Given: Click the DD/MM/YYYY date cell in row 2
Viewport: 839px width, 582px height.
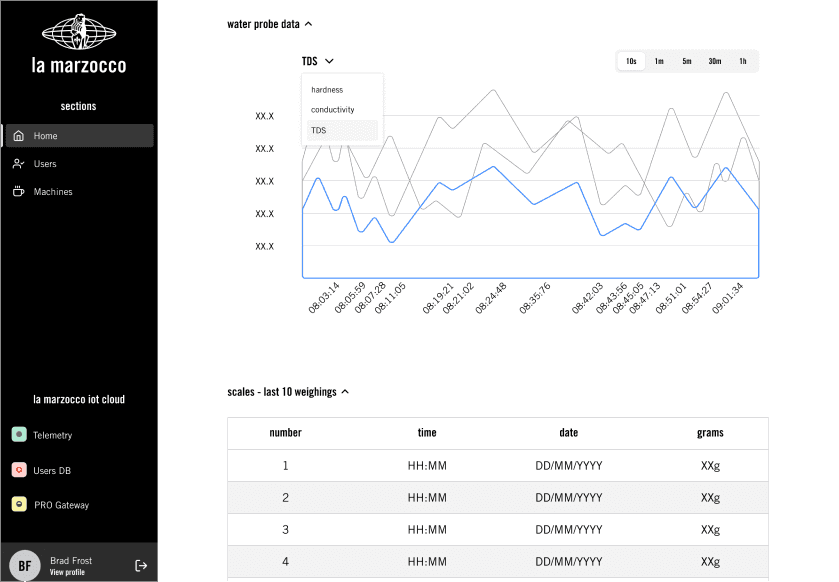Looking at the screenshot, I should (x=569, y=497).
